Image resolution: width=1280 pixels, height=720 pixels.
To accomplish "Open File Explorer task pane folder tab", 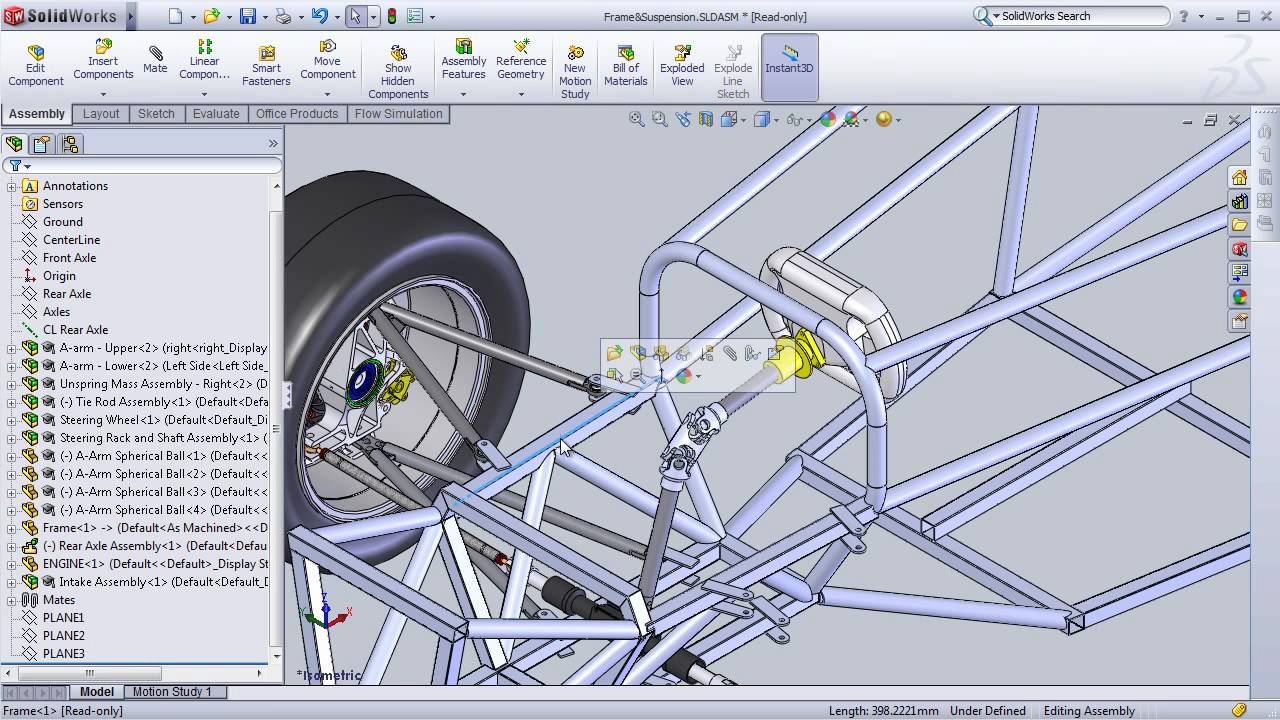I will (x=1239, y=225).
